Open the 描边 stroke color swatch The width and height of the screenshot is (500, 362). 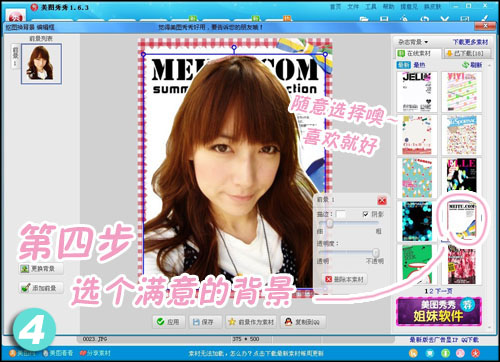[x=340, y=214]
